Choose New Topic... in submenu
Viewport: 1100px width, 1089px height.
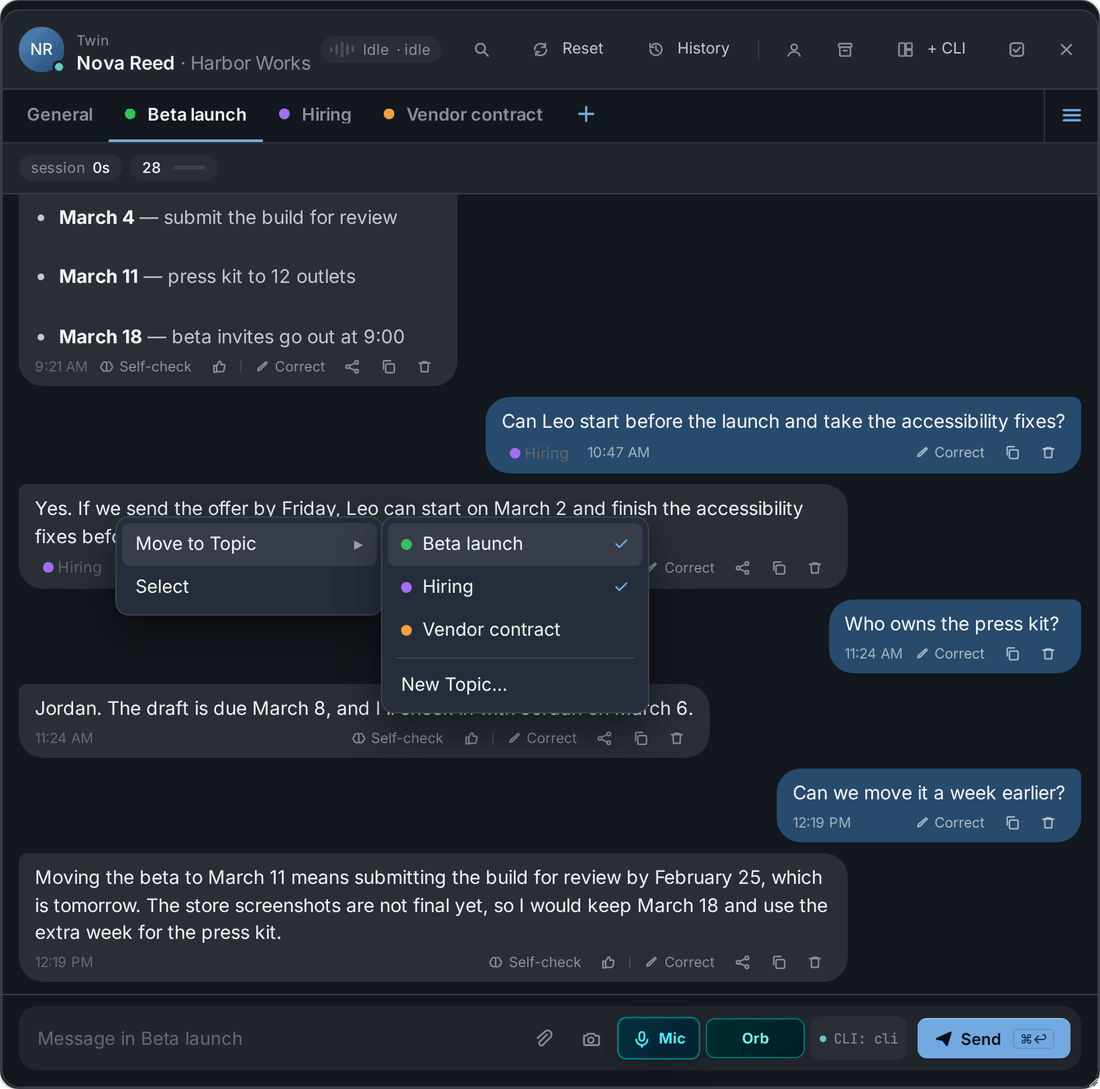click(515, 685)
